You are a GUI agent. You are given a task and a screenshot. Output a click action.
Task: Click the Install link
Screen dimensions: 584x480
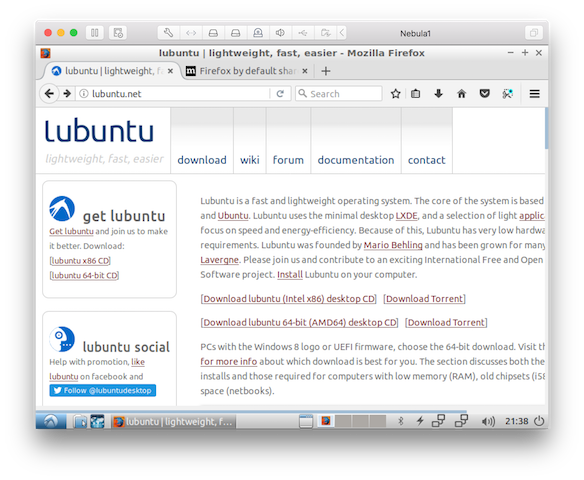[x=290, y=275]
